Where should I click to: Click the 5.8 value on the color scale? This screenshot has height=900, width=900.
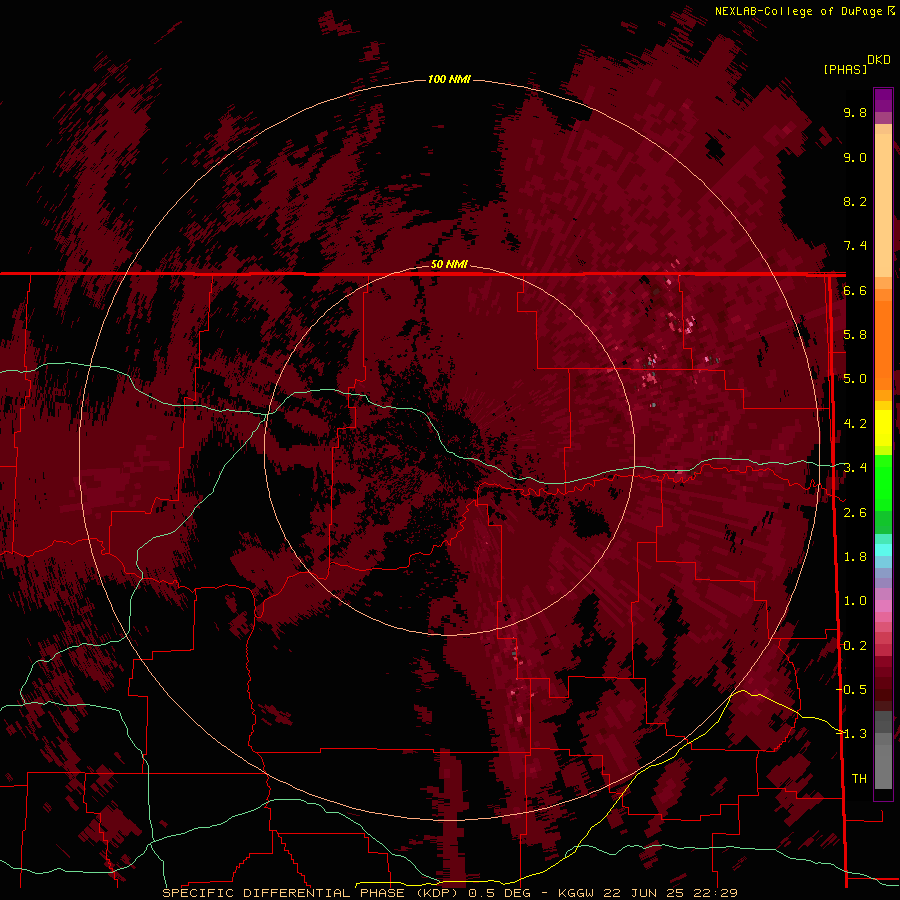click(855, 335)
